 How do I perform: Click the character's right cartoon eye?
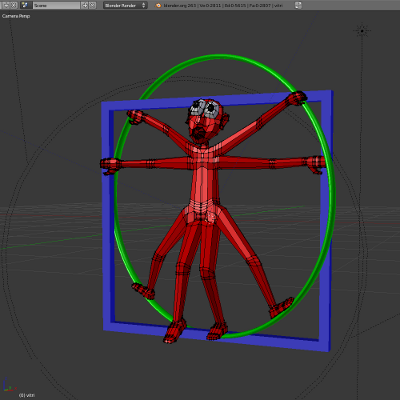click(x=212, y=109)
